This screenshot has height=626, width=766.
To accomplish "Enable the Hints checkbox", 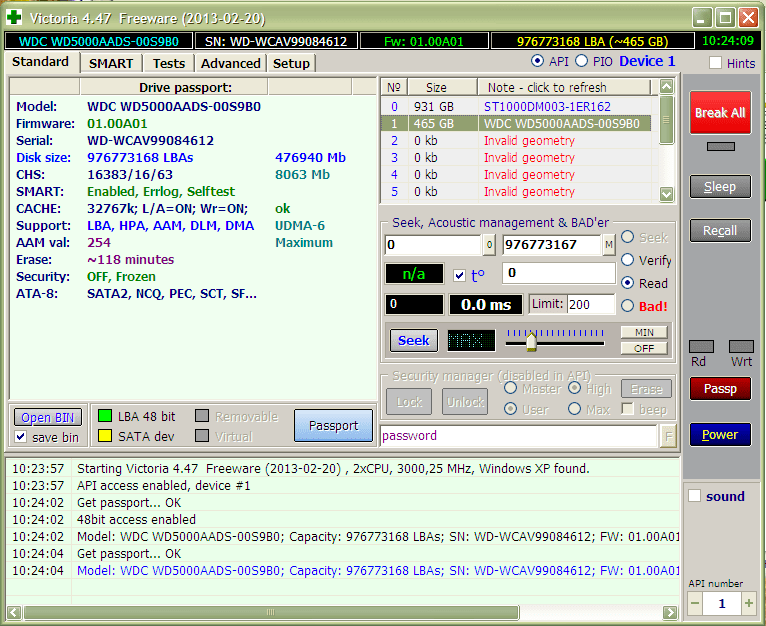I will (715, 63).
